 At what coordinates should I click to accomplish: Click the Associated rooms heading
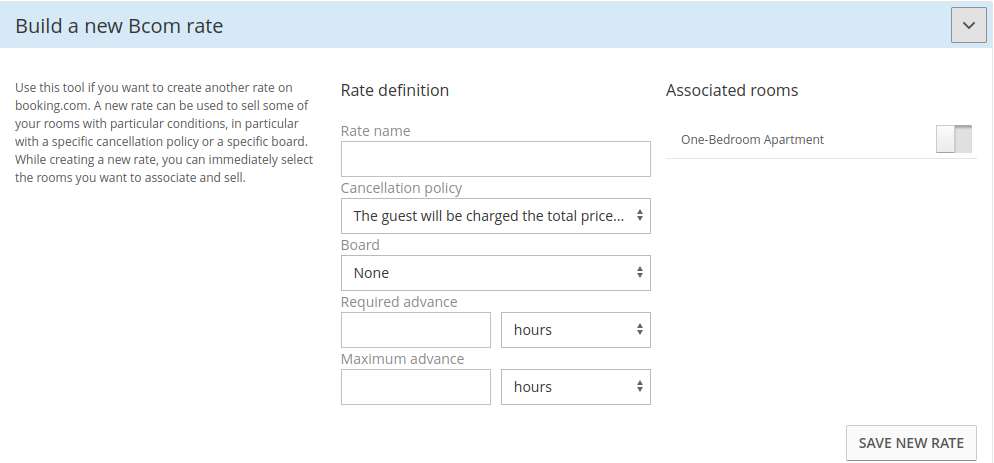click(732, 90)
